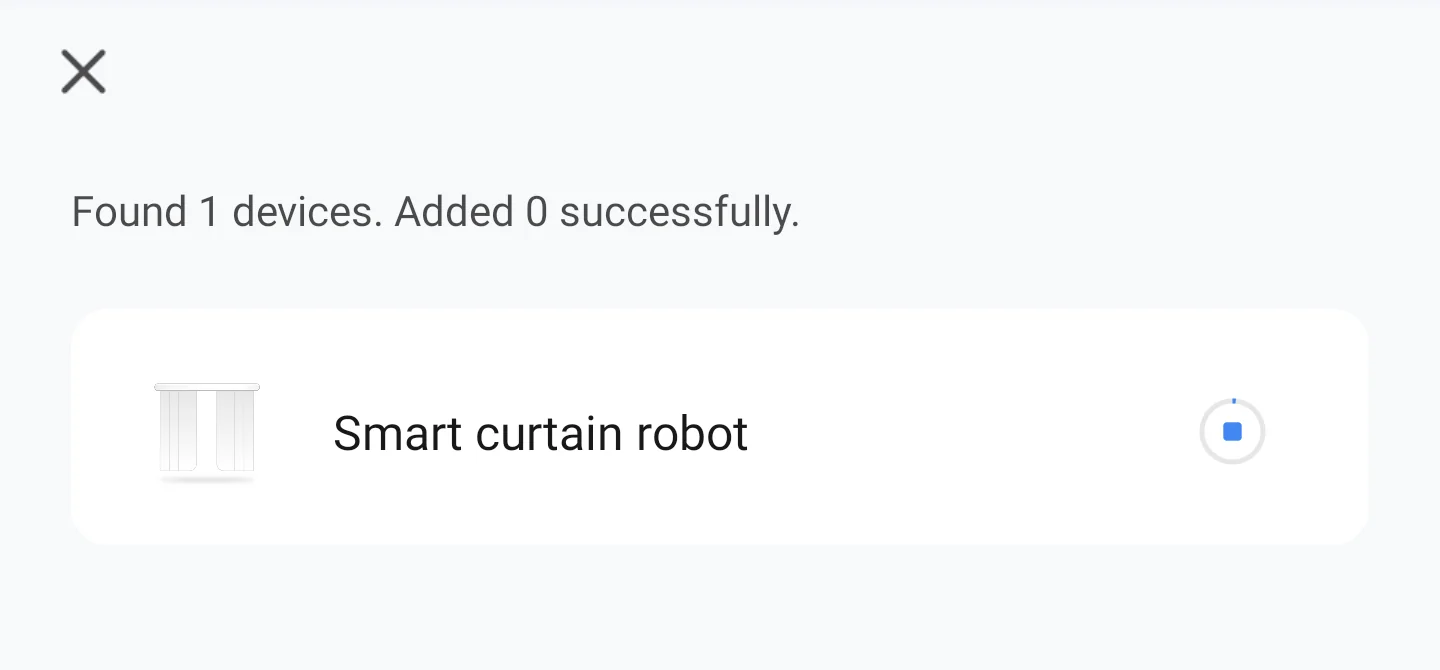Click the Found 1 devices status text
This screenshot has width=1440, height=670.
pyautogui.click(x=435, y=211)
